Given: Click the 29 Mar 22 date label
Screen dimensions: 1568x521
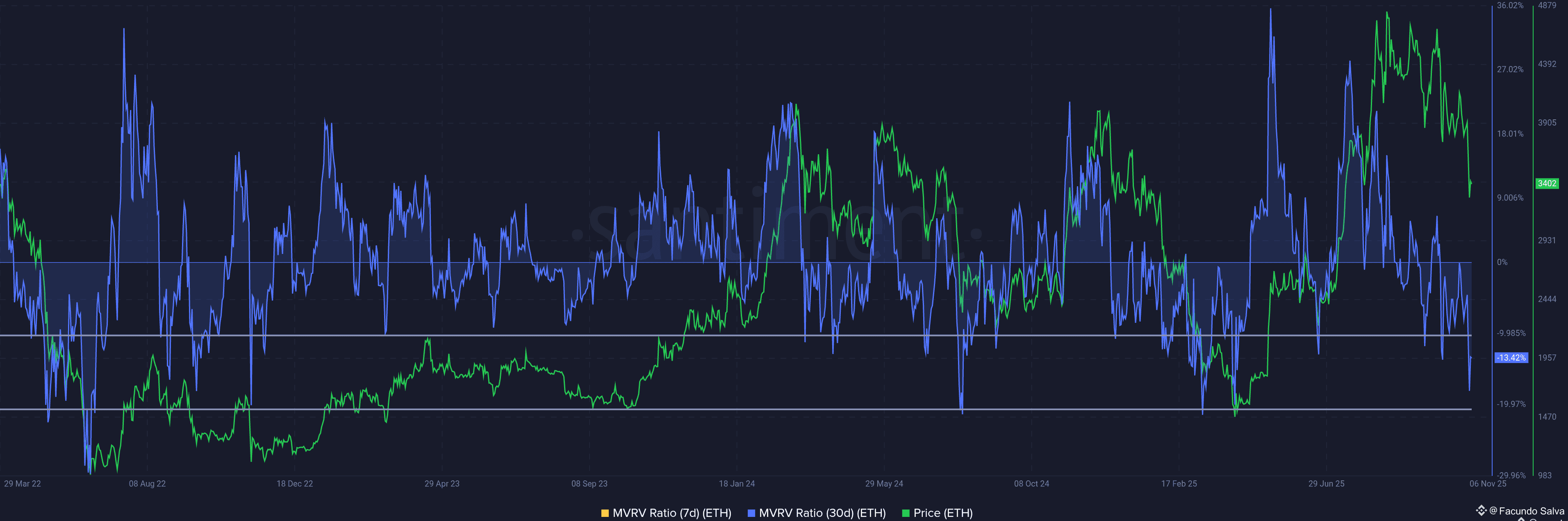Looking at the screenshot, I should click(x=23, y=484).
